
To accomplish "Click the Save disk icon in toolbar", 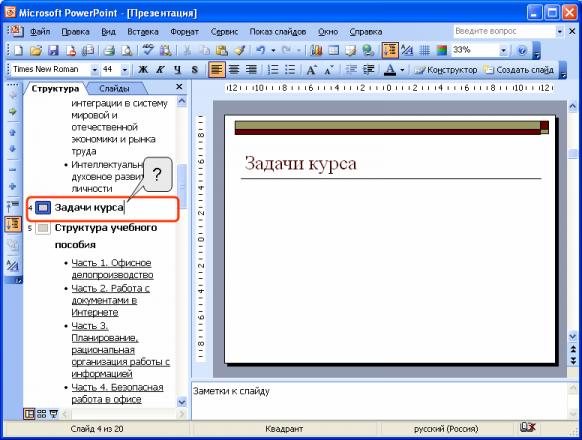I will point(53,50).
